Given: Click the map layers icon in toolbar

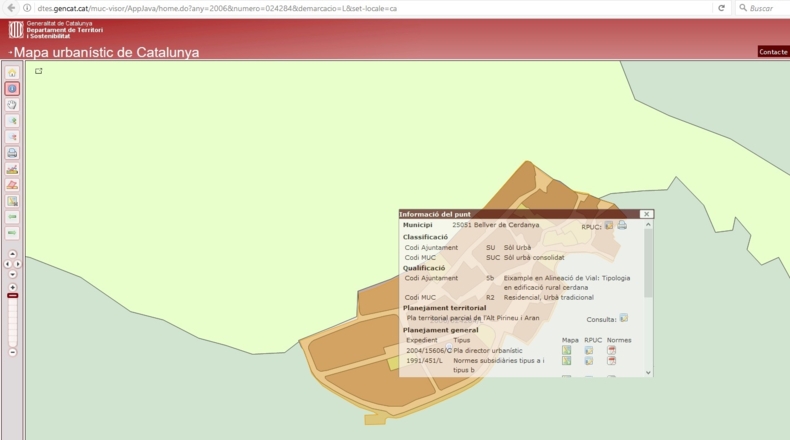Looking at the screenshot, I should (x=12, y=201).
